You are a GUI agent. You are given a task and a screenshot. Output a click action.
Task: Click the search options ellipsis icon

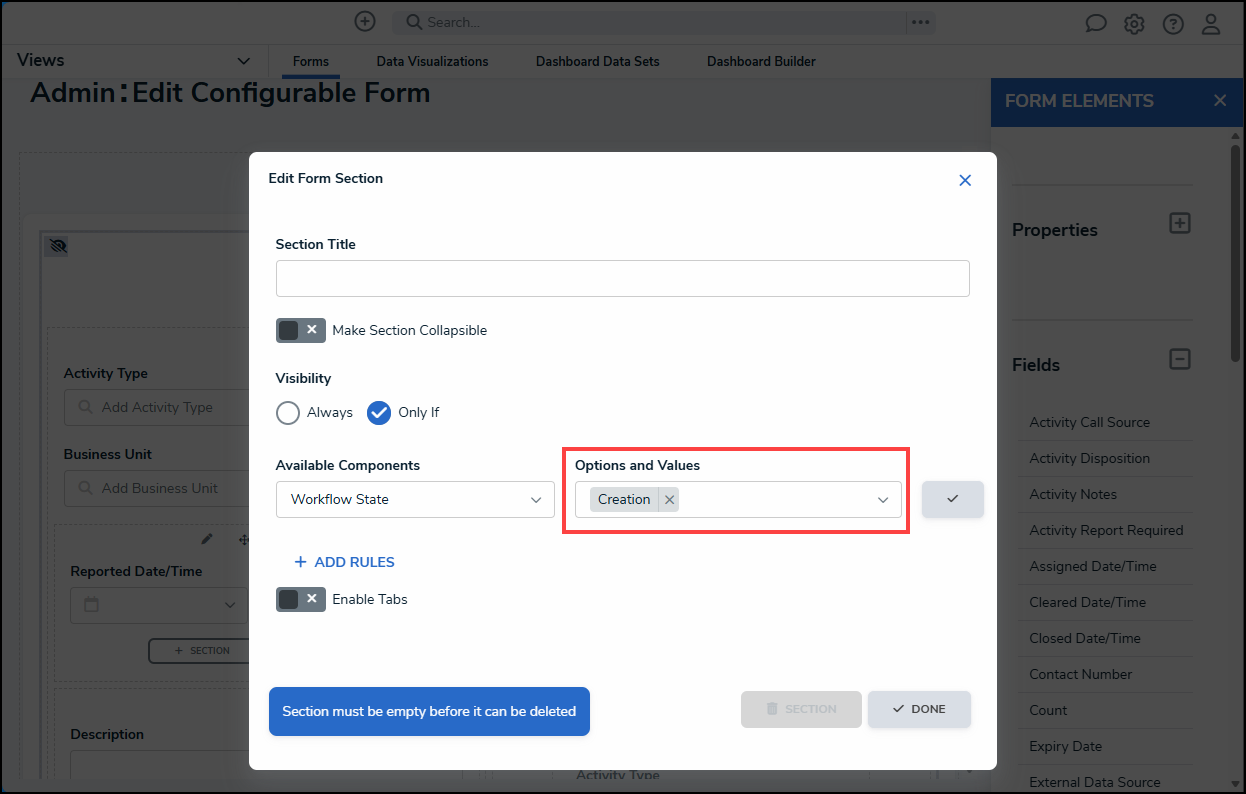pos(920,22)
